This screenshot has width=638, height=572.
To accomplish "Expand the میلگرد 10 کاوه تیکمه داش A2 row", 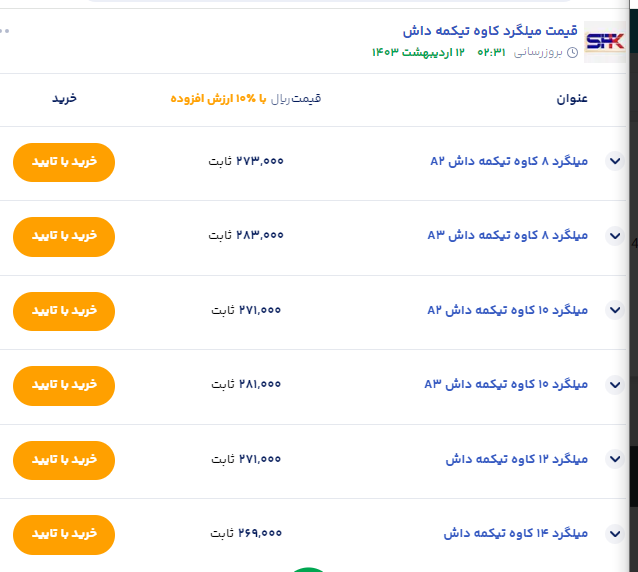I will [615, 310].
